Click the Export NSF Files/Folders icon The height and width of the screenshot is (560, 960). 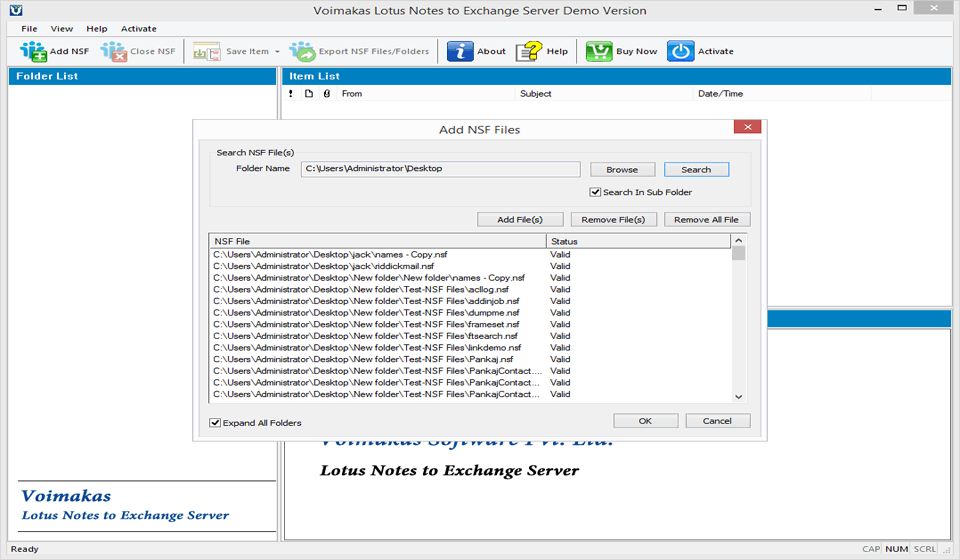coord(302,51)
